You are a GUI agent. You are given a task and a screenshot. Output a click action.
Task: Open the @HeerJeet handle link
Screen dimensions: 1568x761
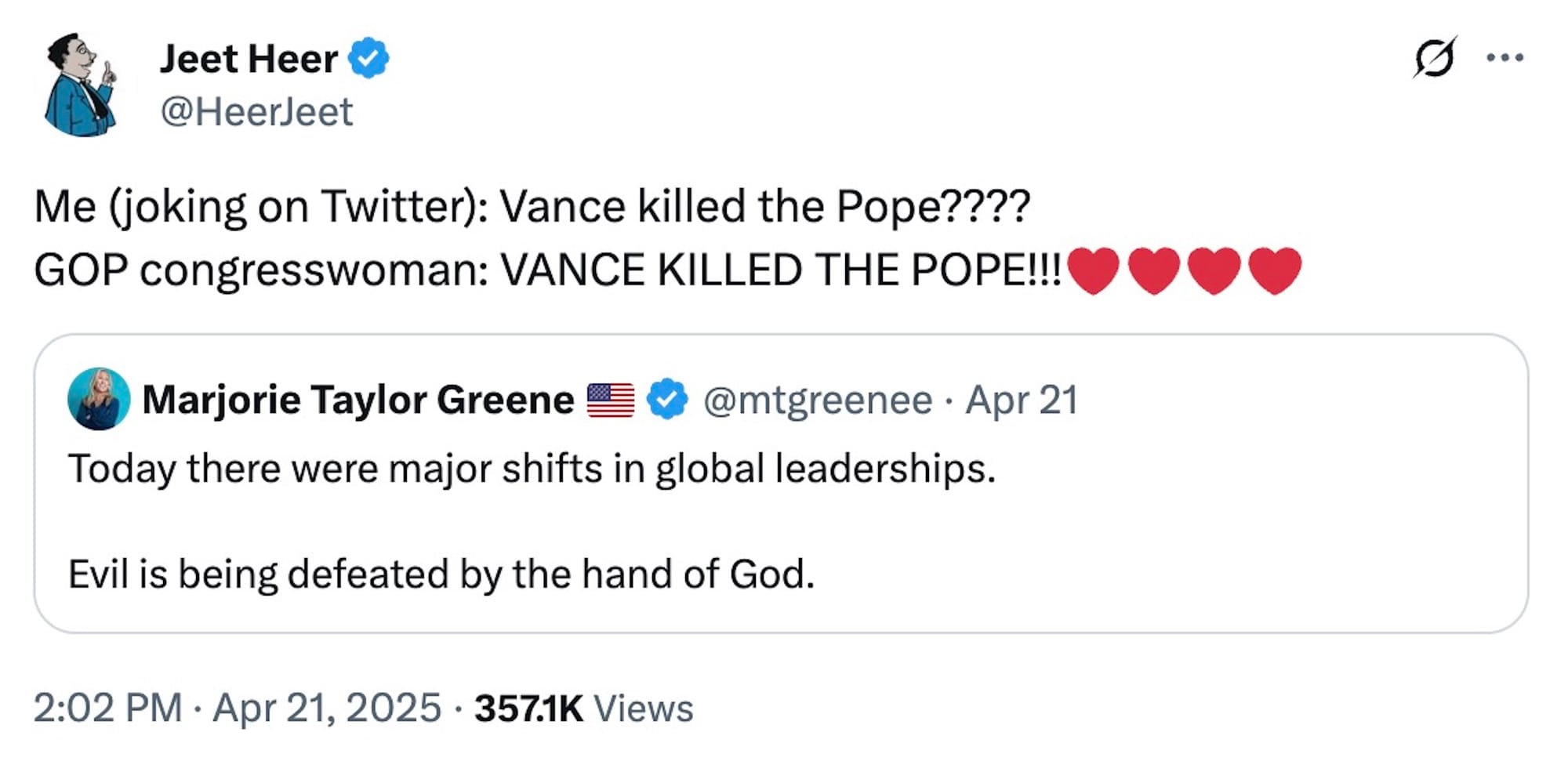[256, 111]
